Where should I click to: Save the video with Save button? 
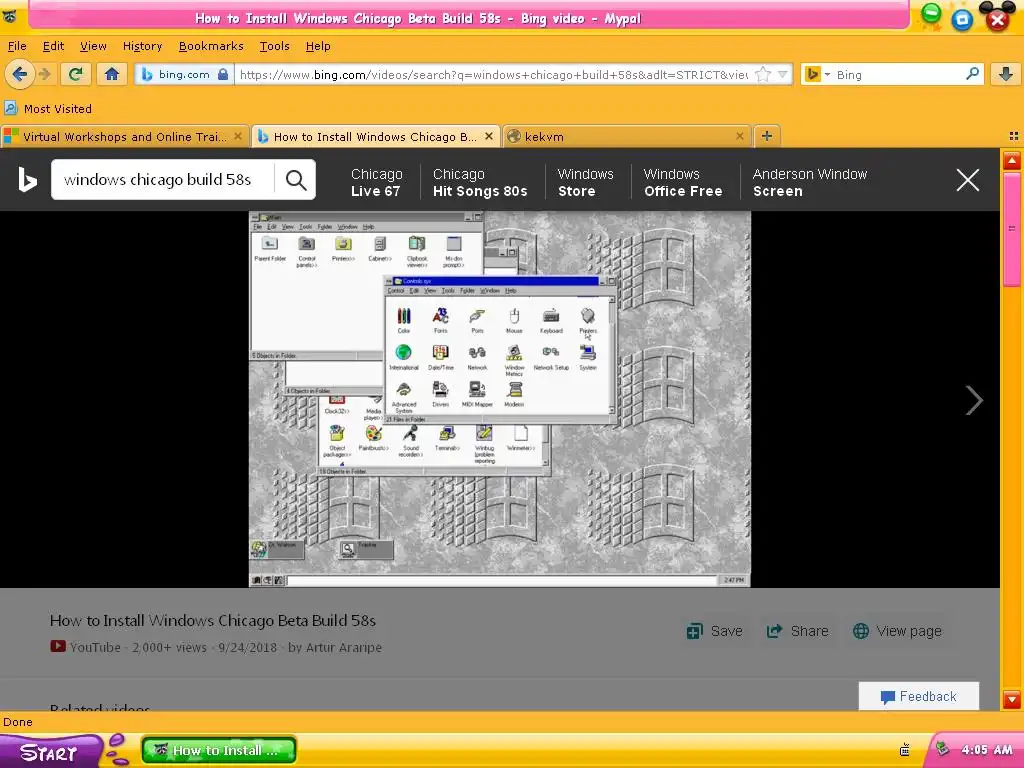click(x=714, y=631)
